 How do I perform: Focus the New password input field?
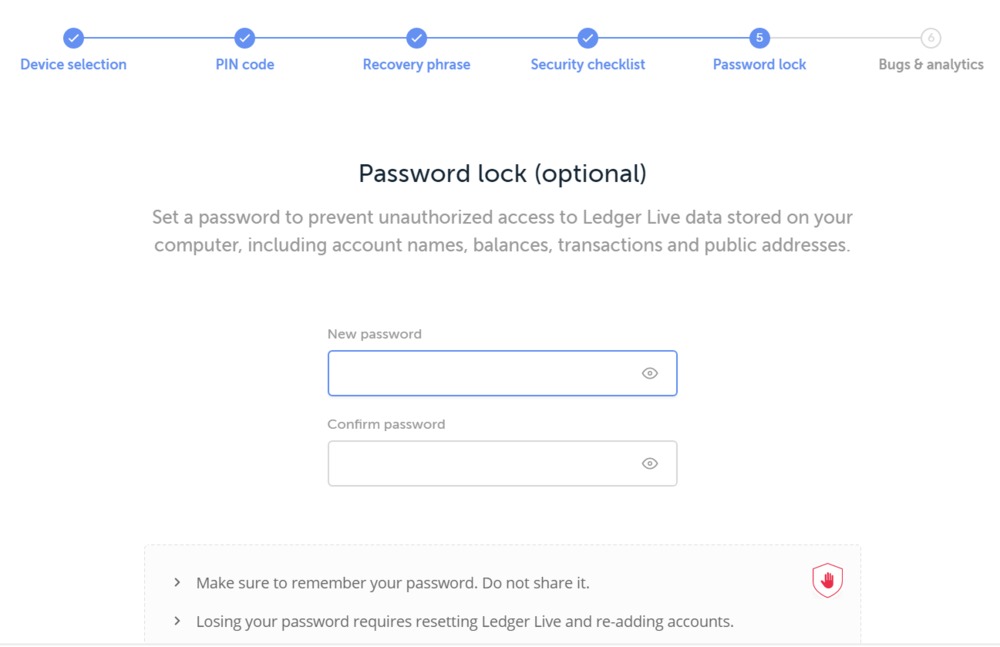503,373
